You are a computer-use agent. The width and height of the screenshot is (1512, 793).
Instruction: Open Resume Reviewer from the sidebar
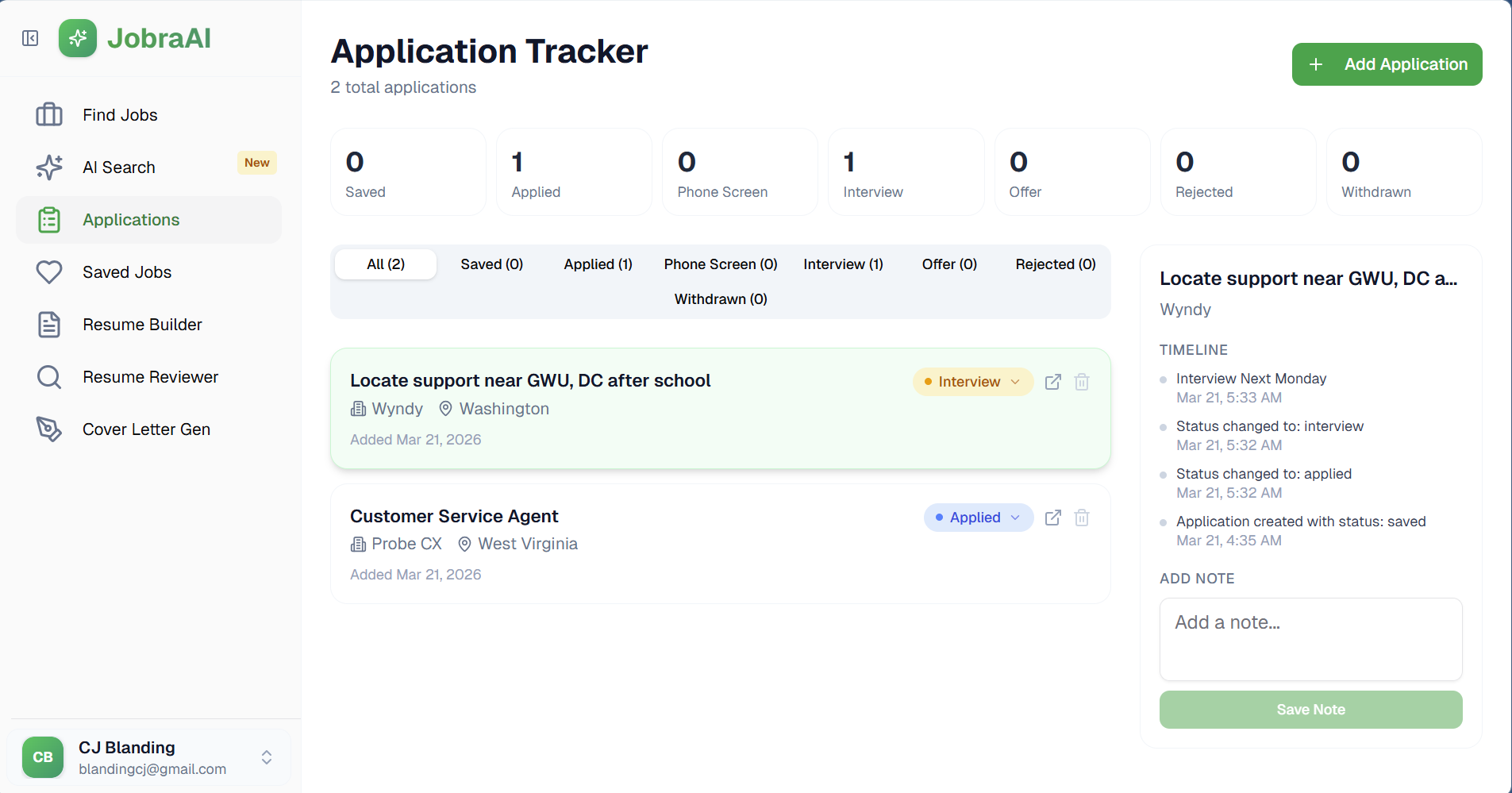tap(149, 377)
